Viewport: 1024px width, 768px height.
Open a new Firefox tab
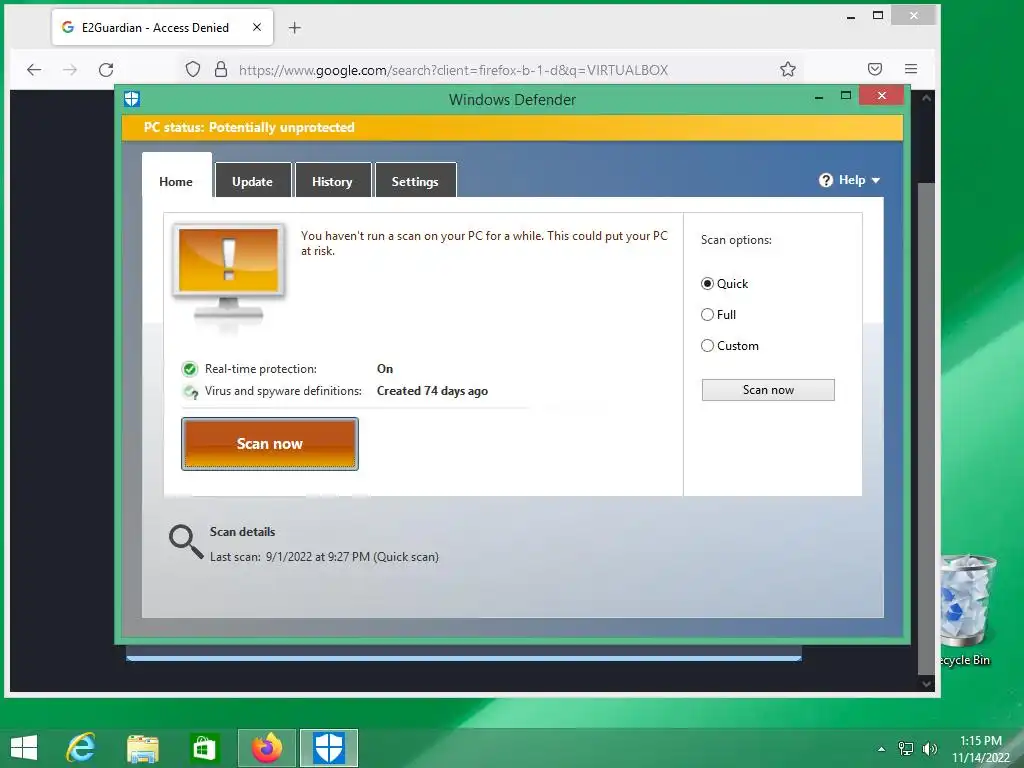295,27
